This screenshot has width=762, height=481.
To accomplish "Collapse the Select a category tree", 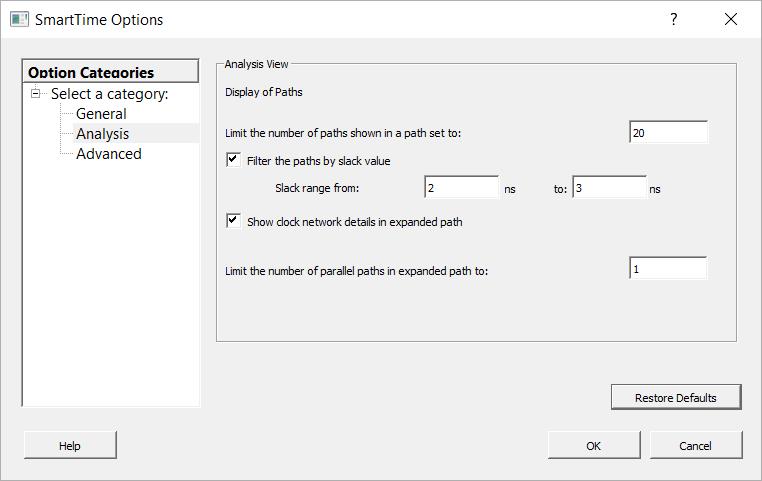I will 37,94.
